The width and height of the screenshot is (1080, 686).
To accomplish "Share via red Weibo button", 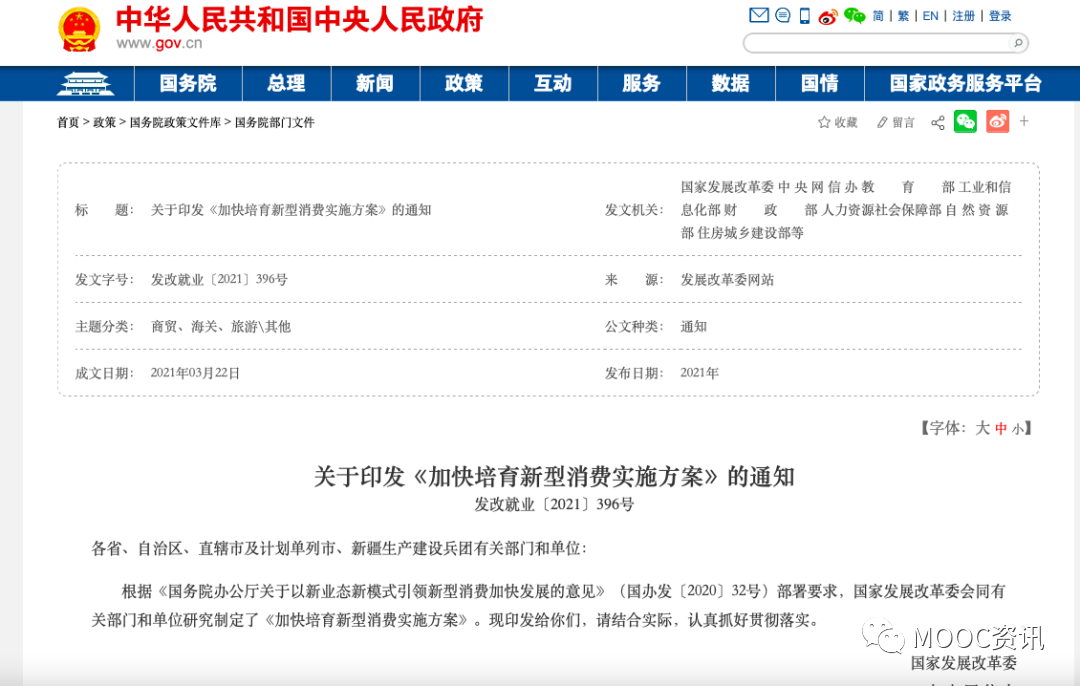I will pyautogui.click(x=997, y=122).
